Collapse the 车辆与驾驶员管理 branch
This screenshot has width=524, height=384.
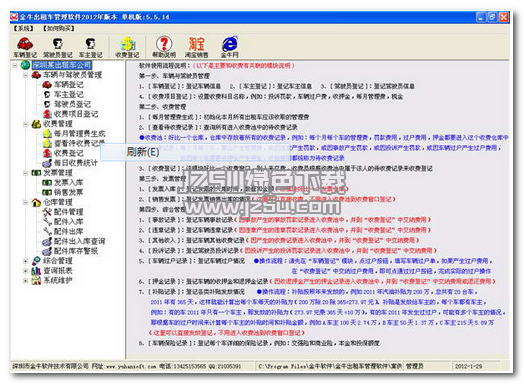[25, 75]
